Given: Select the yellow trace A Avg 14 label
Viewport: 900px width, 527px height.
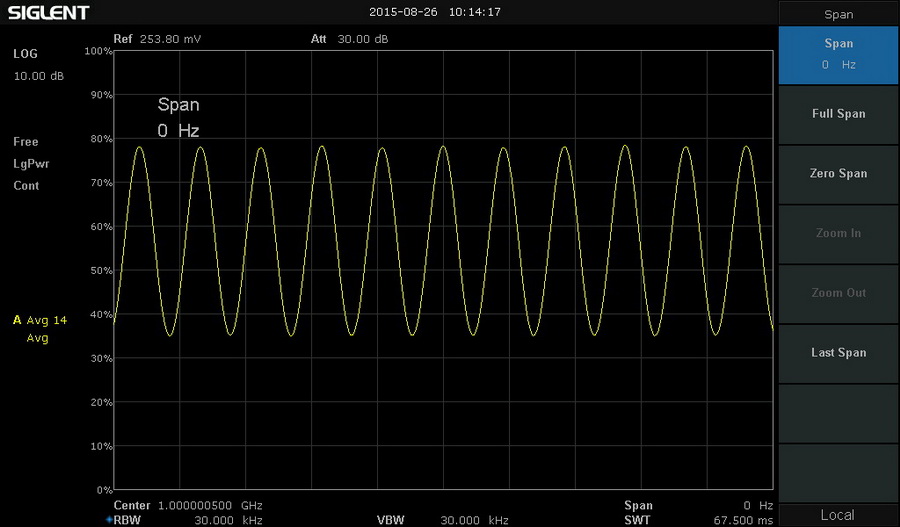Looking at the screenshot, I should (x=40, y=321).
